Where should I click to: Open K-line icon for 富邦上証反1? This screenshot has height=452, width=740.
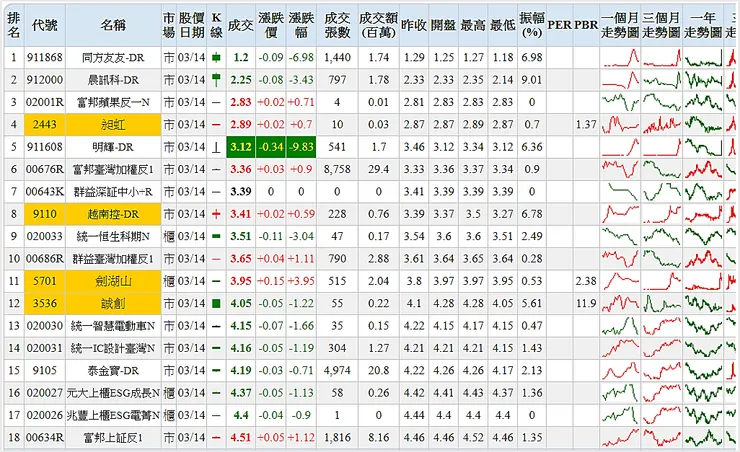click(x=216, y=438)
